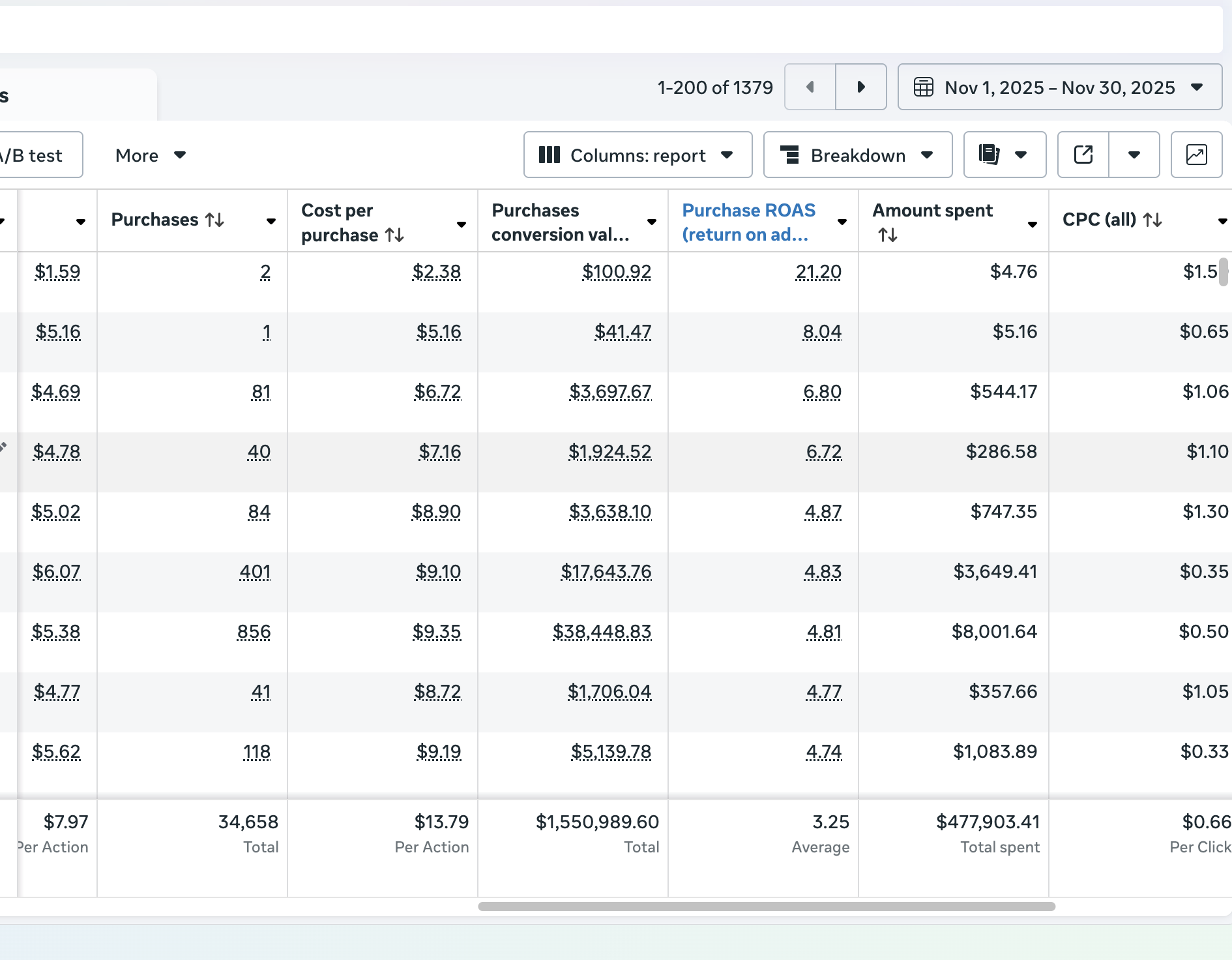
Task: Click the 21.20 ROAS value
Action: [x=818, y=271]
